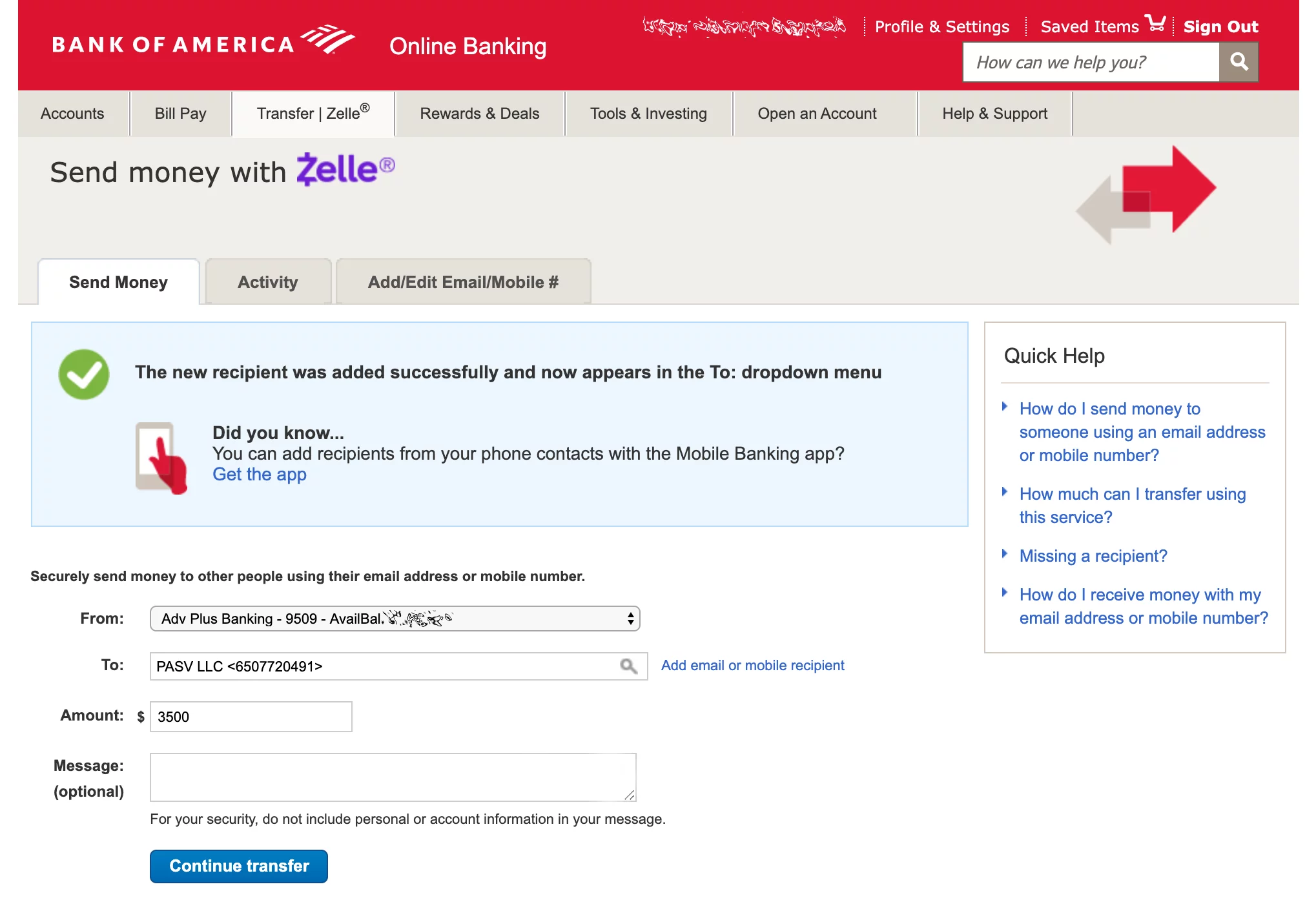This screenshot has height=922, width=1316.
Task: Click the green success checkmark icon
Action: pos(84,374)
